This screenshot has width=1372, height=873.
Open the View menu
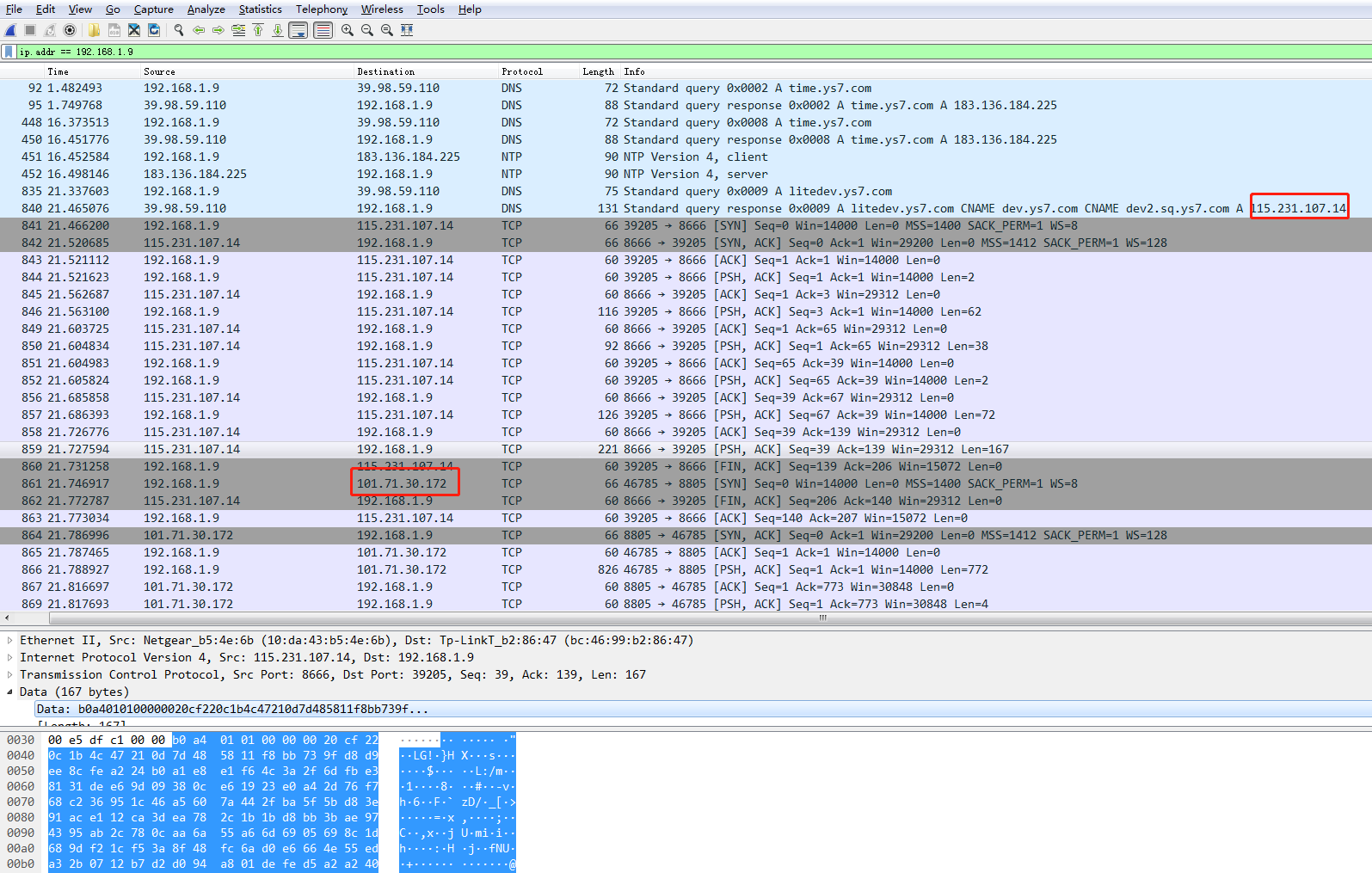pos(80,9)
